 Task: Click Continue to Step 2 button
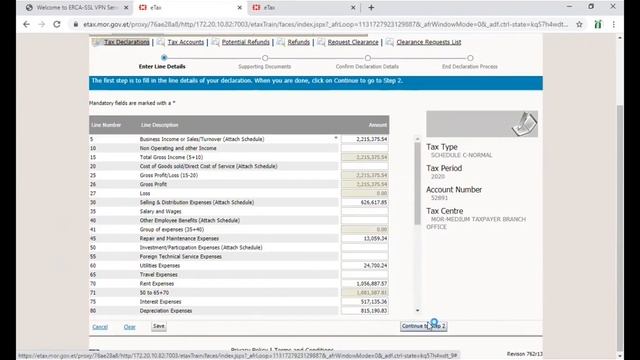[423, 326]
